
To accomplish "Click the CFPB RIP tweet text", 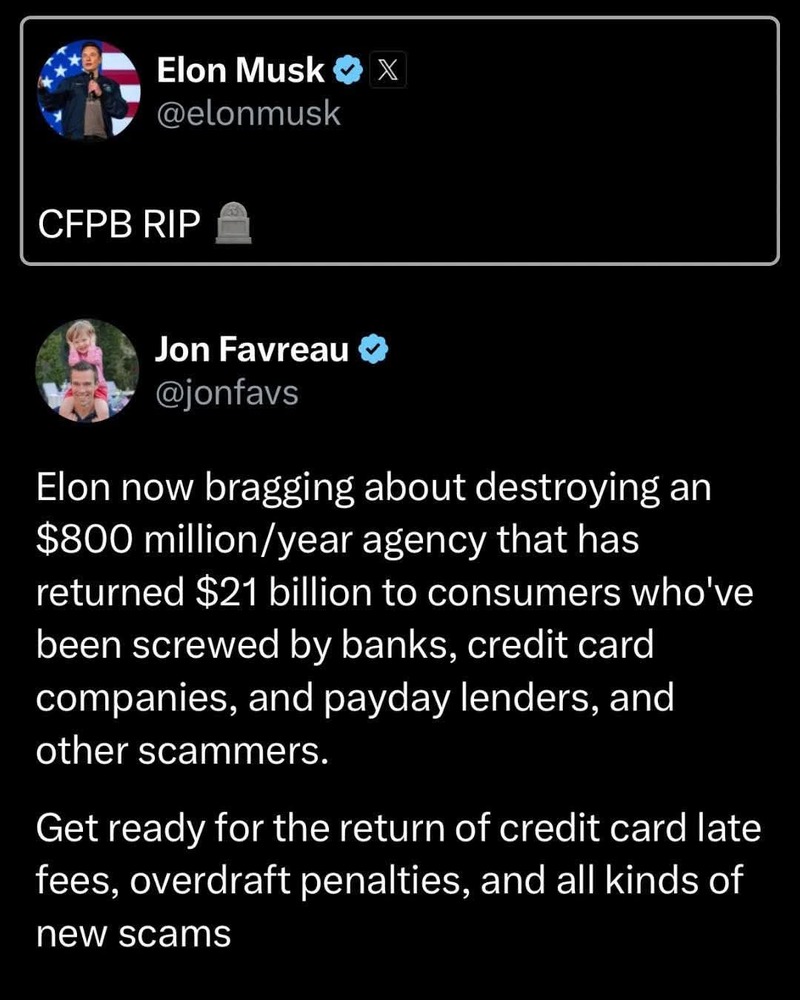I will tap(119, 224).
